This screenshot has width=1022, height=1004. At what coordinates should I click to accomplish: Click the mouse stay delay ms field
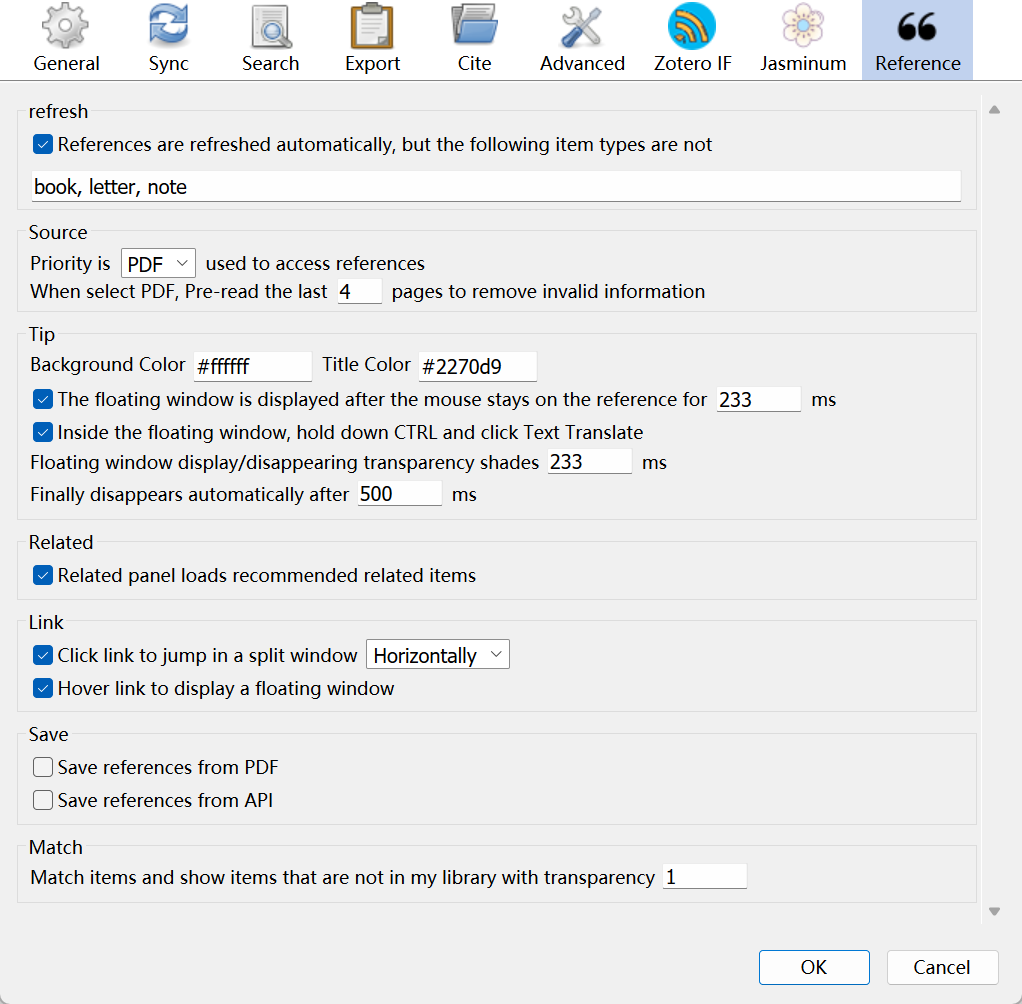759,399
